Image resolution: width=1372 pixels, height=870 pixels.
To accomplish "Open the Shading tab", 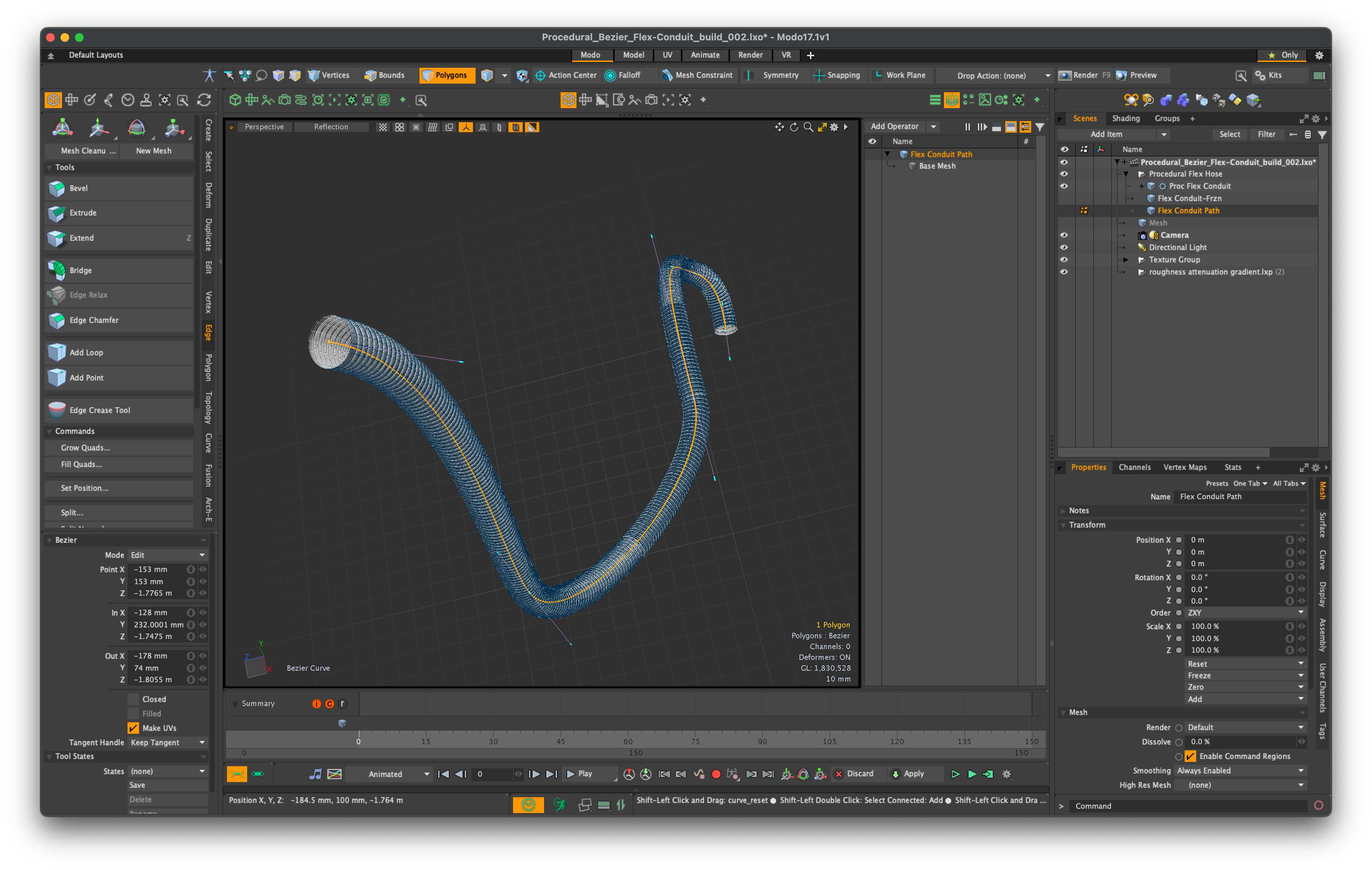I will (x=1125, y=118).
